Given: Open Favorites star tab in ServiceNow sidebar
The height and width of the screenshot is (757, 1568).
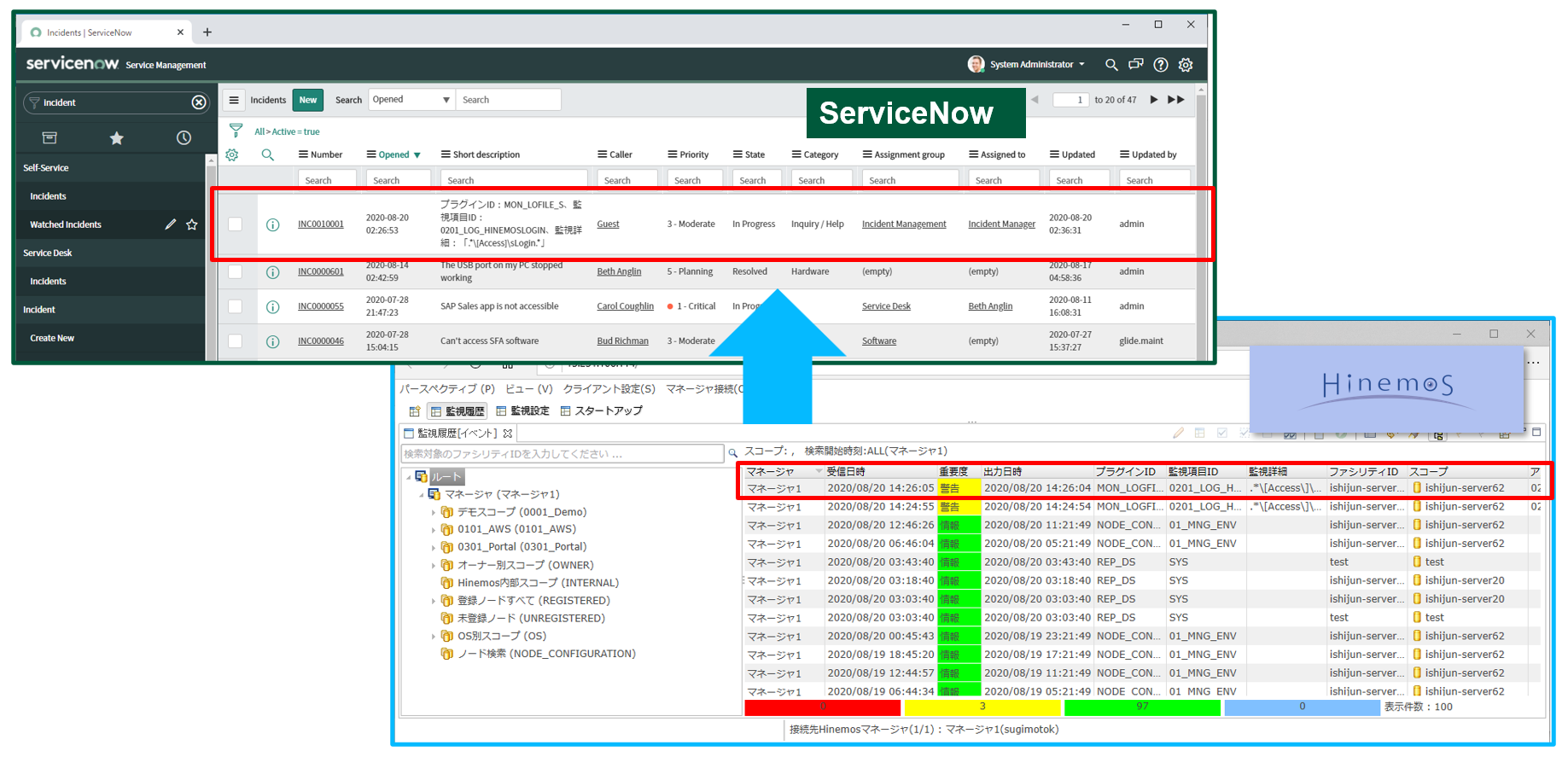Looking at the screenshot, I should point(117,138).
